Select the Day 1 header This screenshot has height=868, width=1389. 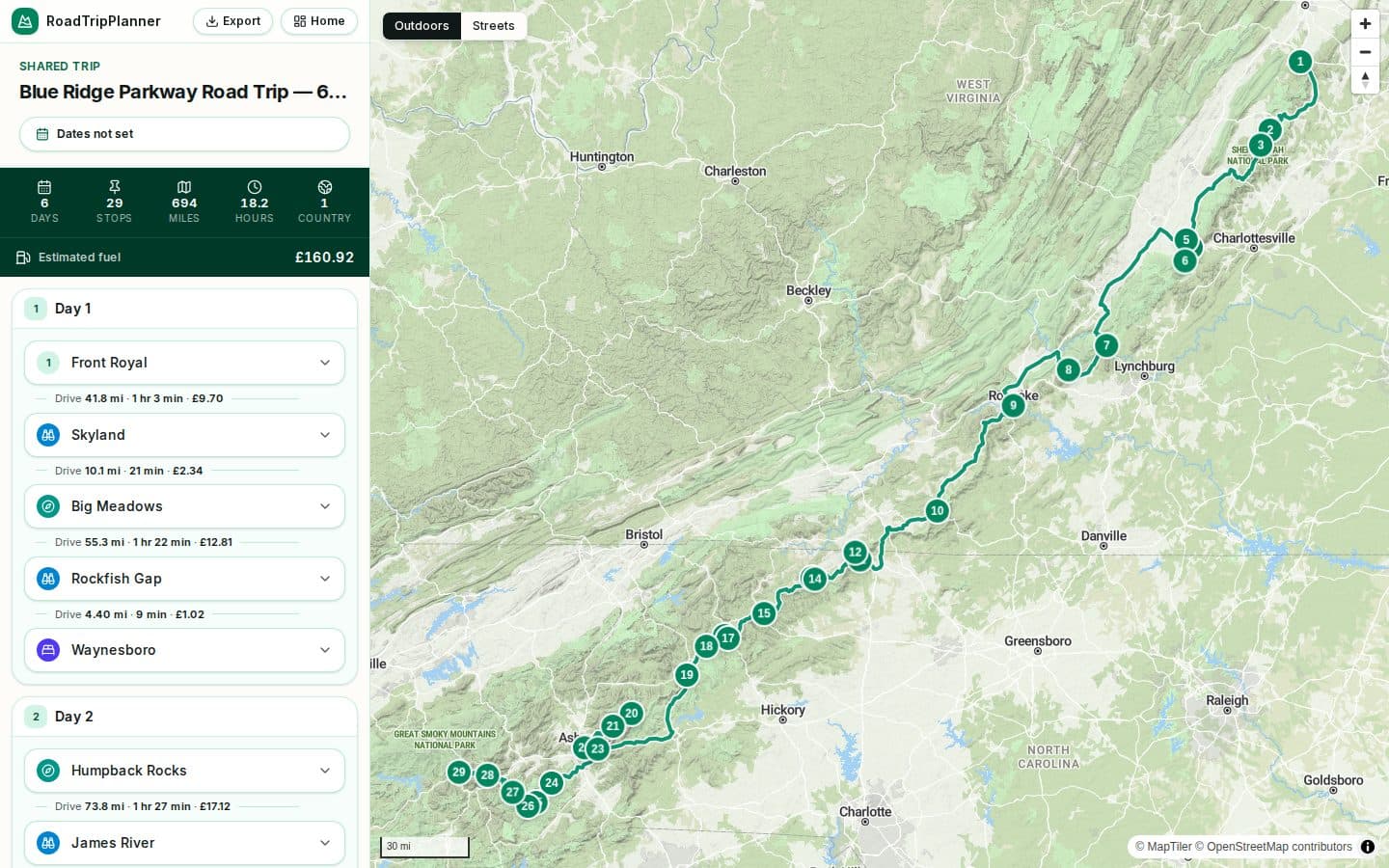pos(184,309)
